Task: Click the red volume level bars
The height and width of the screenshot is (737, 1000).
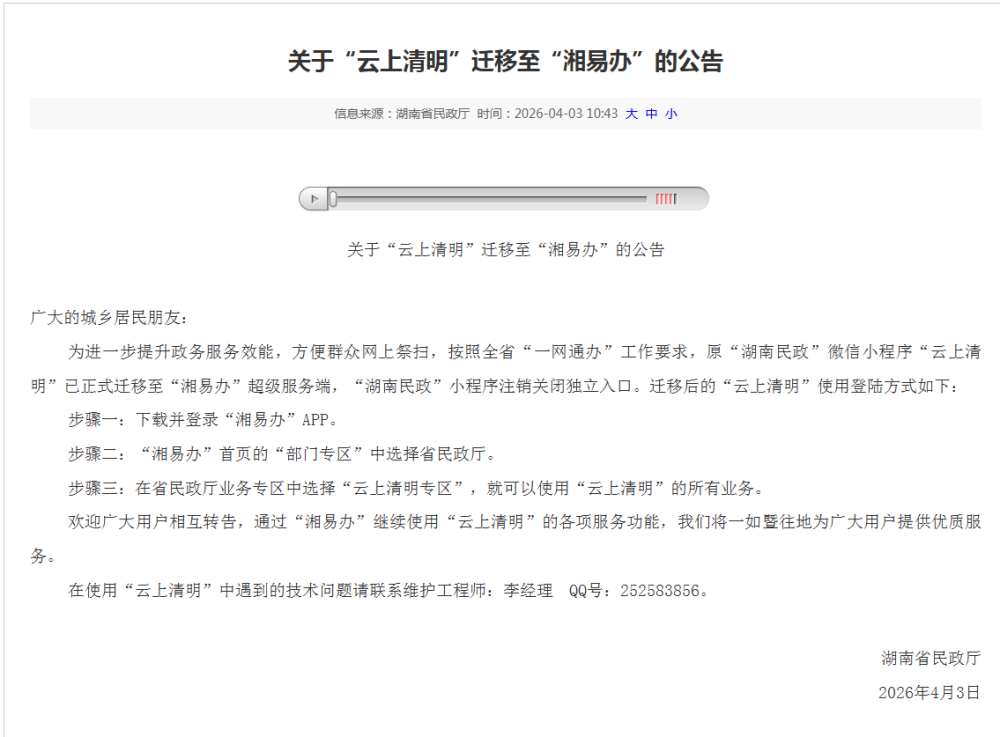Action: tap(666, 199)
